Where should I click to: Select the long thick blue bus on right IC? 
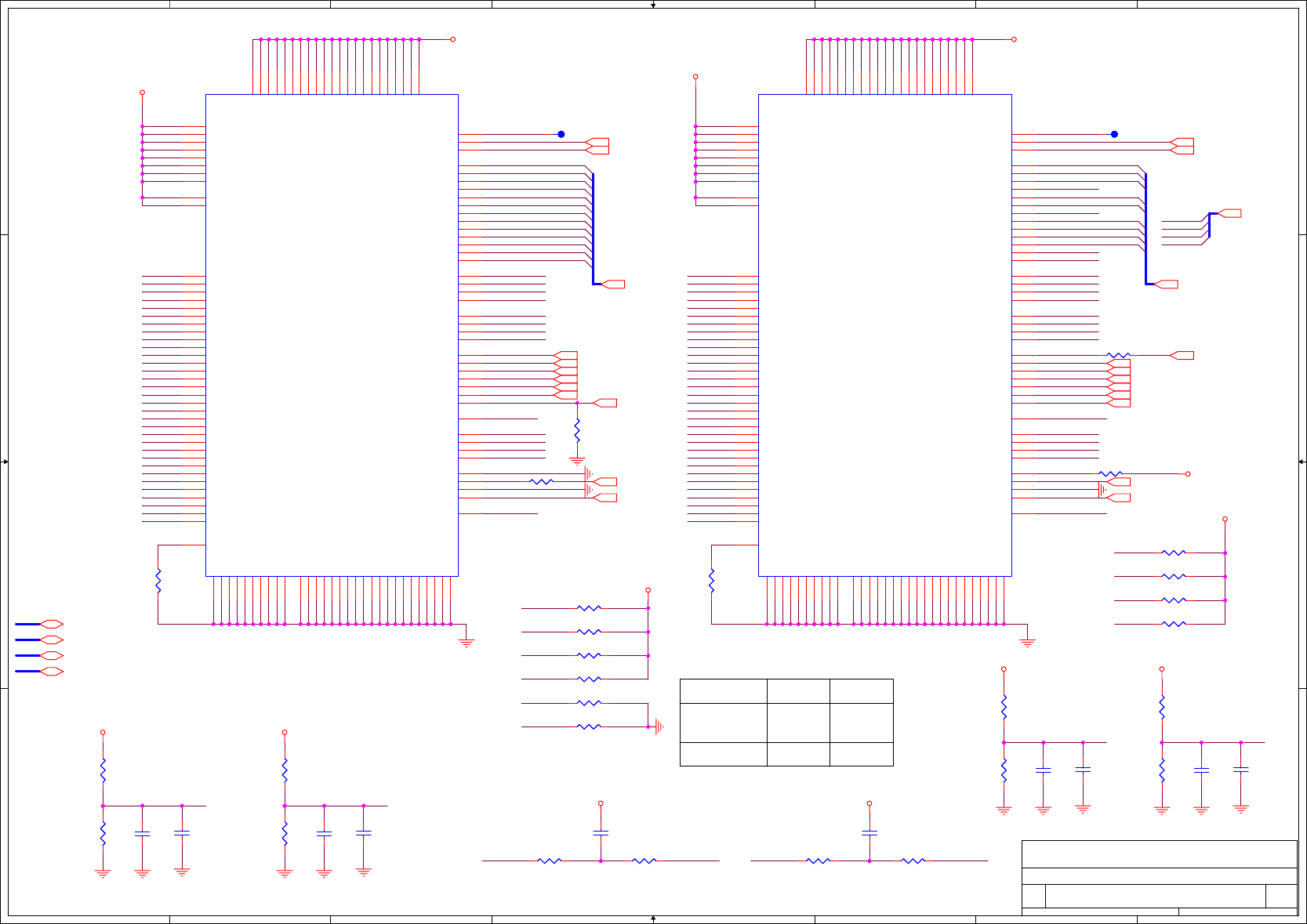(1146, 229)
